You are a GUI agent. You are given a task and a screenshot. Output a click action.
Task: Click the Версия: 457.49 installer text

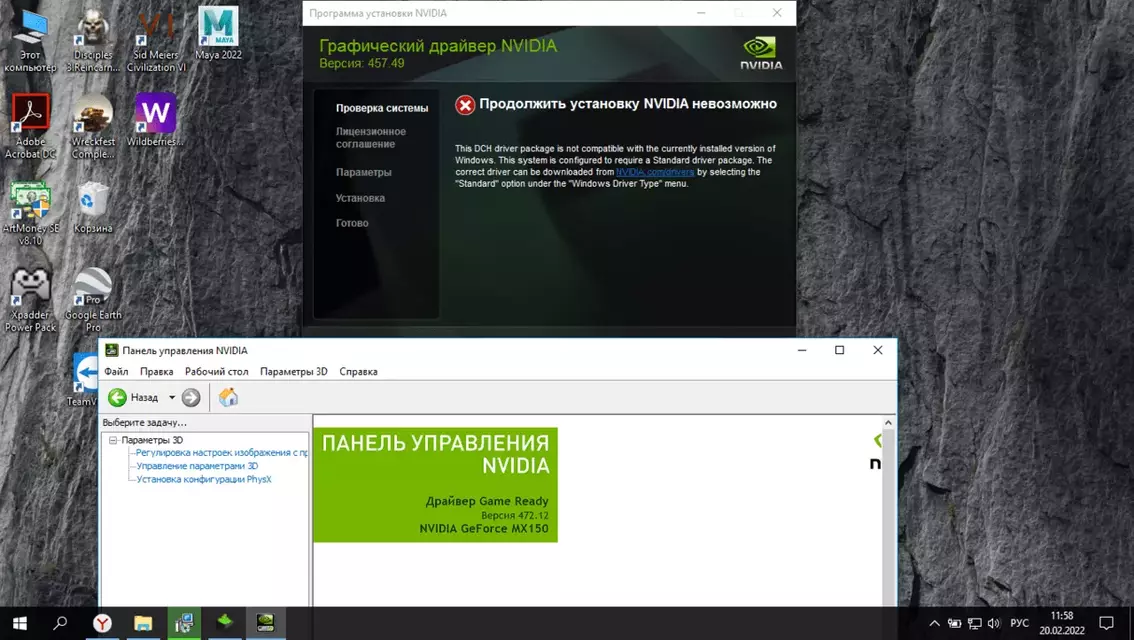click(x=362, y=64)
